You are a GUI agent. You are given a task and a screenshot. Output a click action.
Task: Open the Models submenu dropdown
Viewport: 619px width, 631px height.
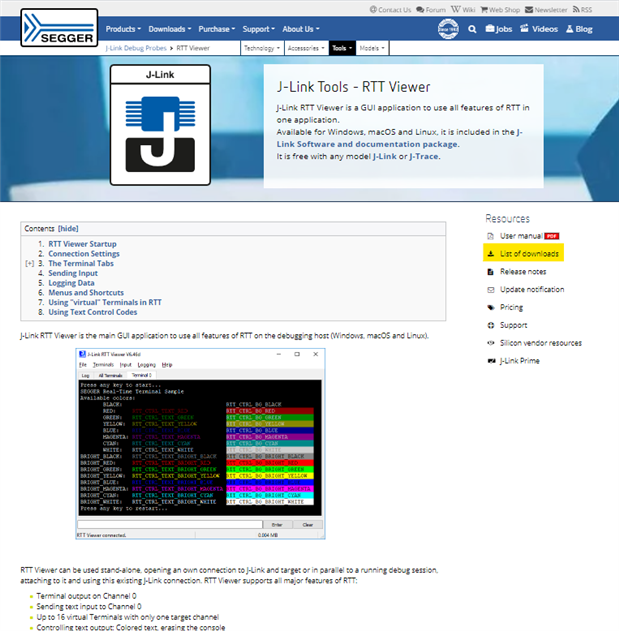(x=372, y=48)
